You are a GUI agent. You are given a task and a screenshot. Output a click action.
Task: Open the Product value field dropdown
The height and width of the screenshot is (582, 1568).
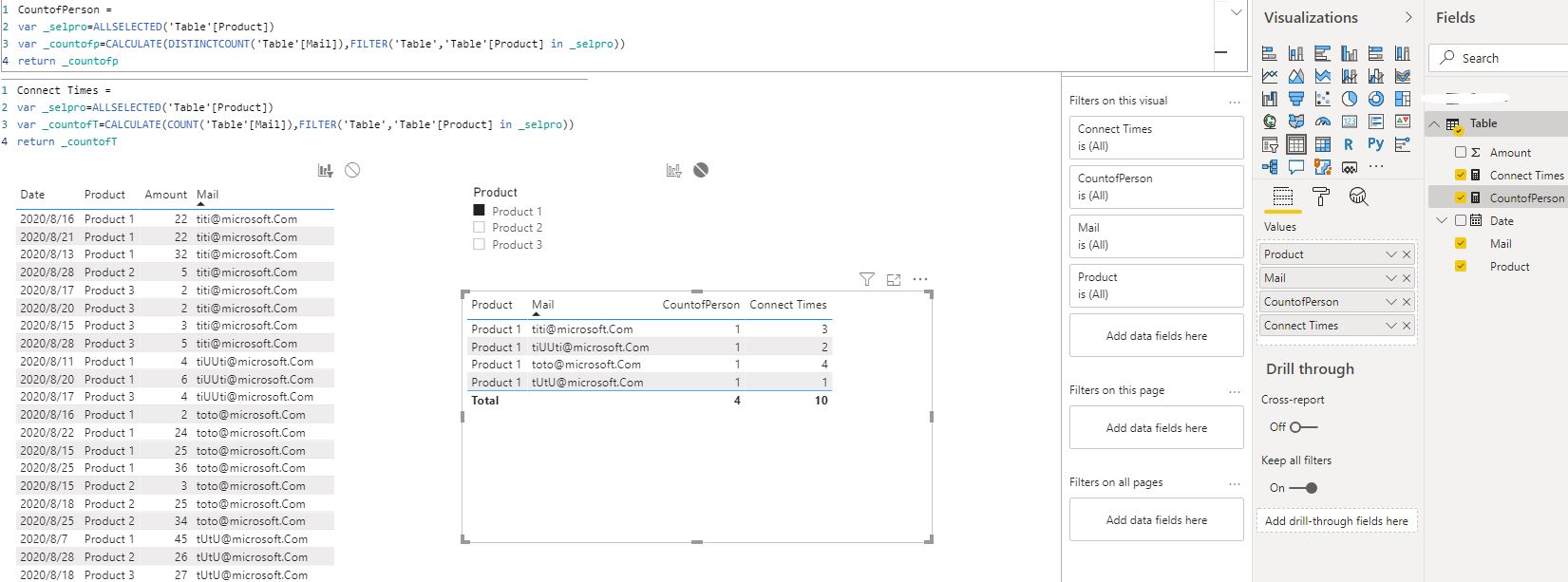(1391, 254)
